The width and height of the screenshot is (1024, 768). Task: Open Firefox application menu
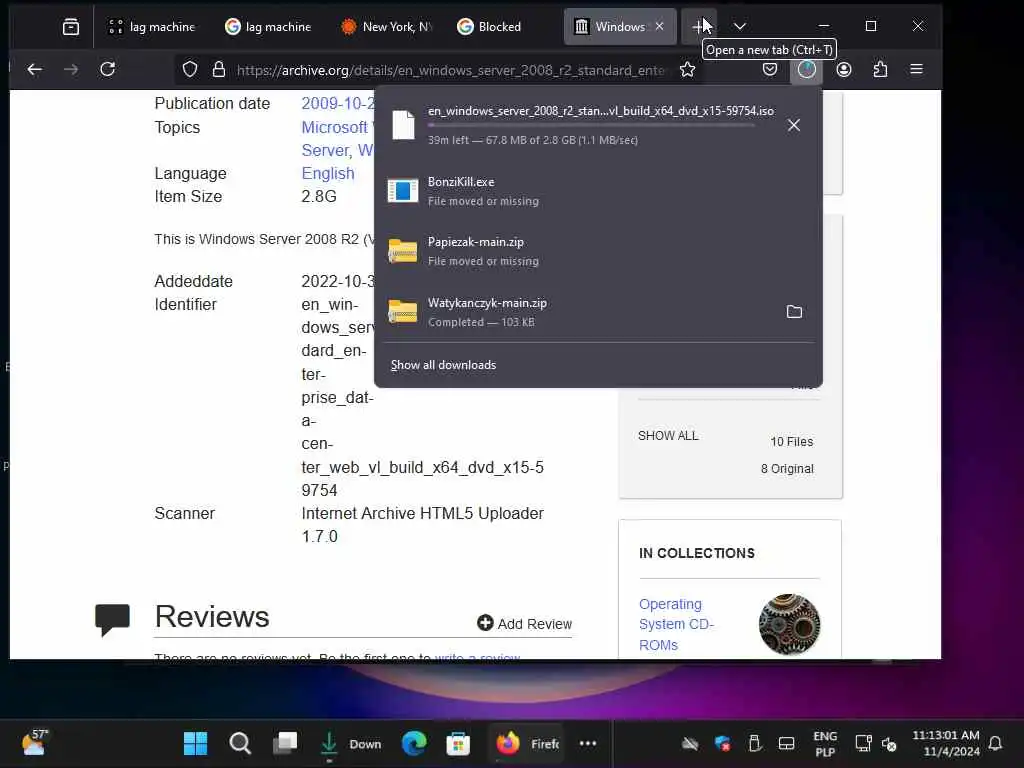[x=917, y=69]
